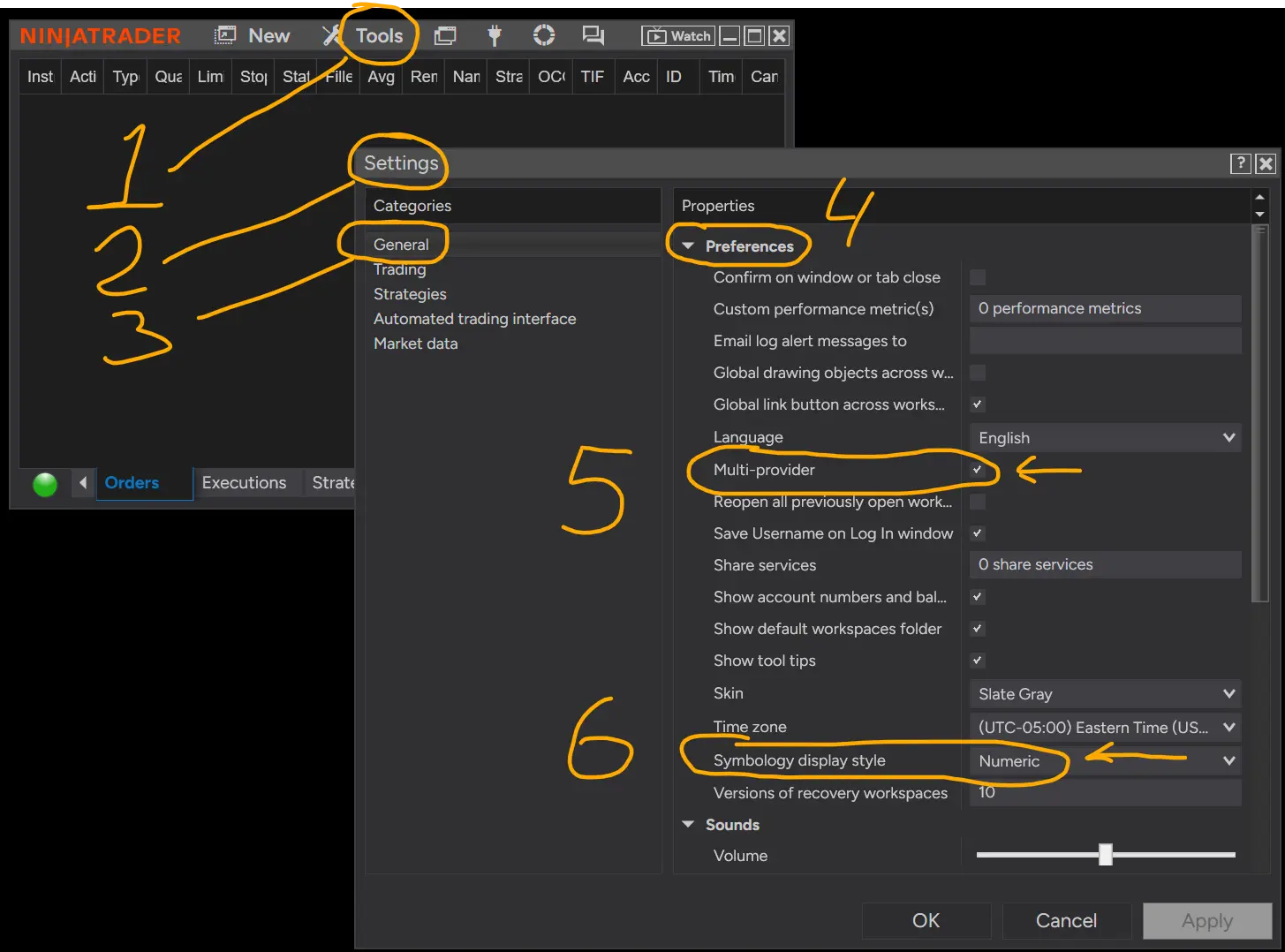Click the Settings help question mark icon
1285x952 pixels.
click(x=1241, y=162)
